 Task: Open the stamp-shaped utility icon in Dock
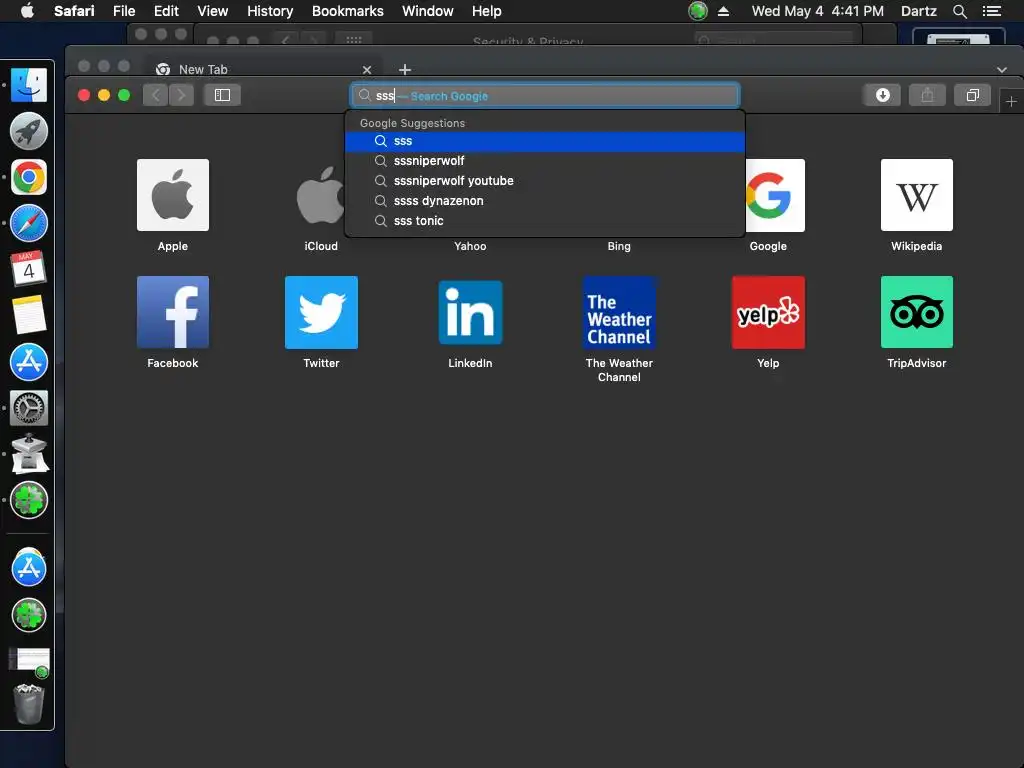coord(29,454)
